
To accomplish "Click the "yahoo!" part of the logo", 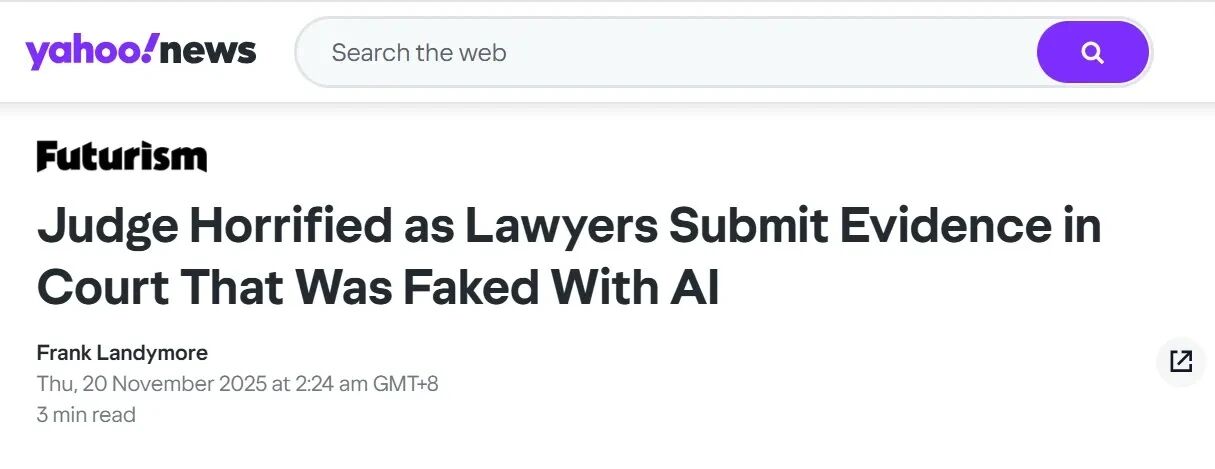I will tap(90, 51).
